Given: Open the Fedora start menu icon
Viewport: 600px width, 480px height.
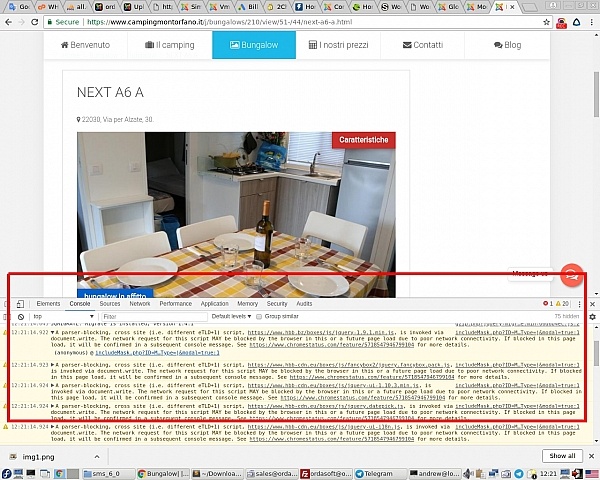Looking at the screenshot, I should (x=7, y=473).
